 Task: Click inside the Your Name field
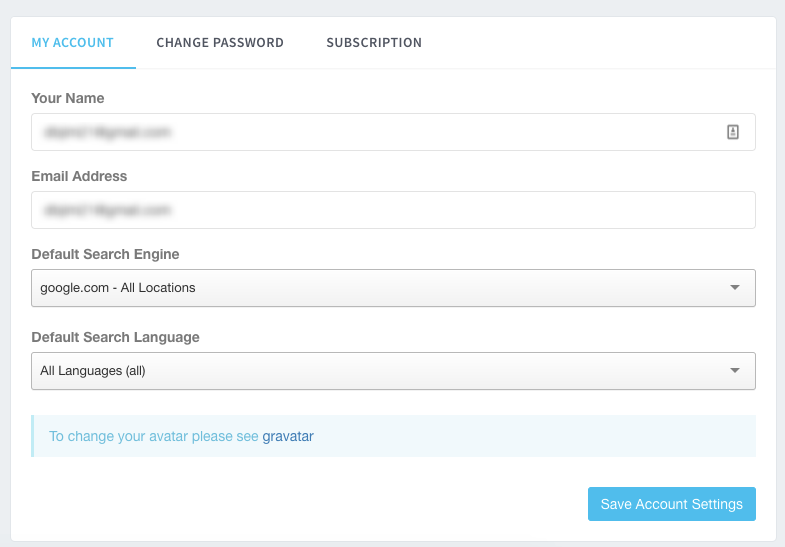[393, 132]
